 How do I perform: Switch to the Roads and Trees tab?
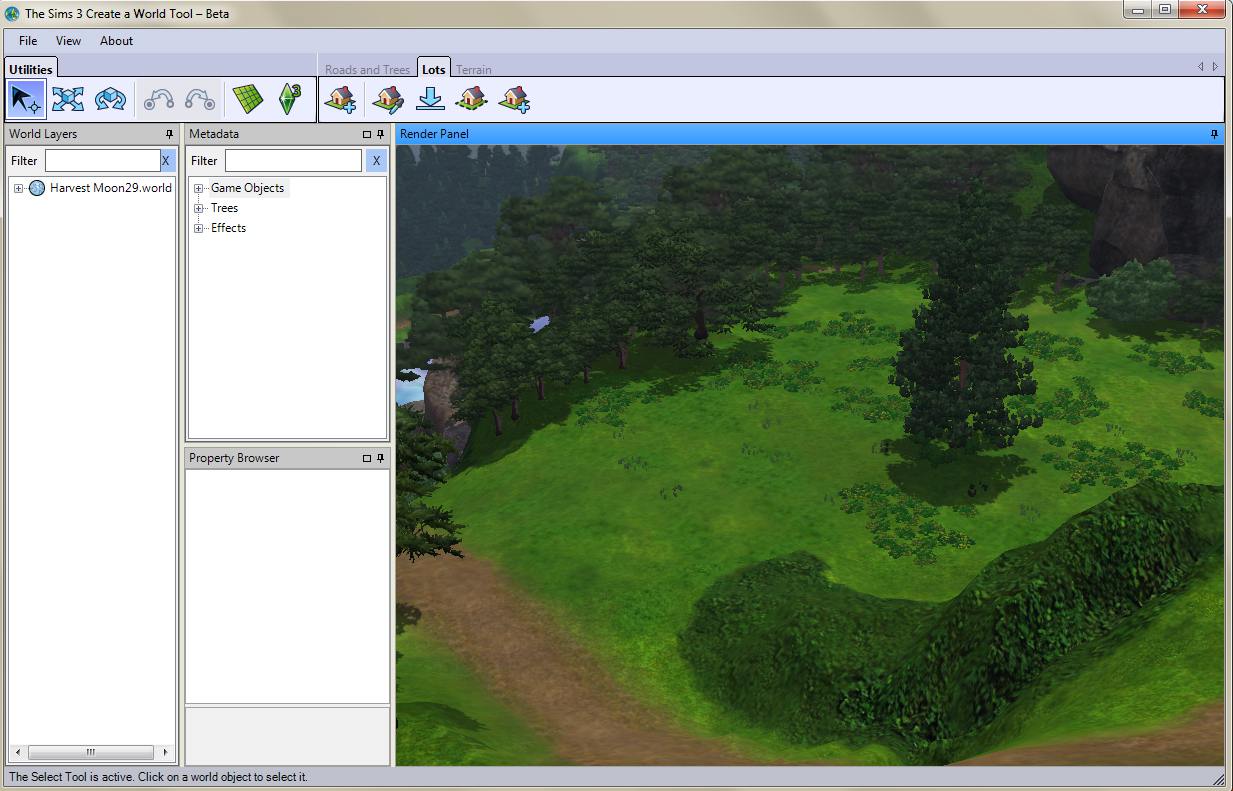click(x=367, y=69)
